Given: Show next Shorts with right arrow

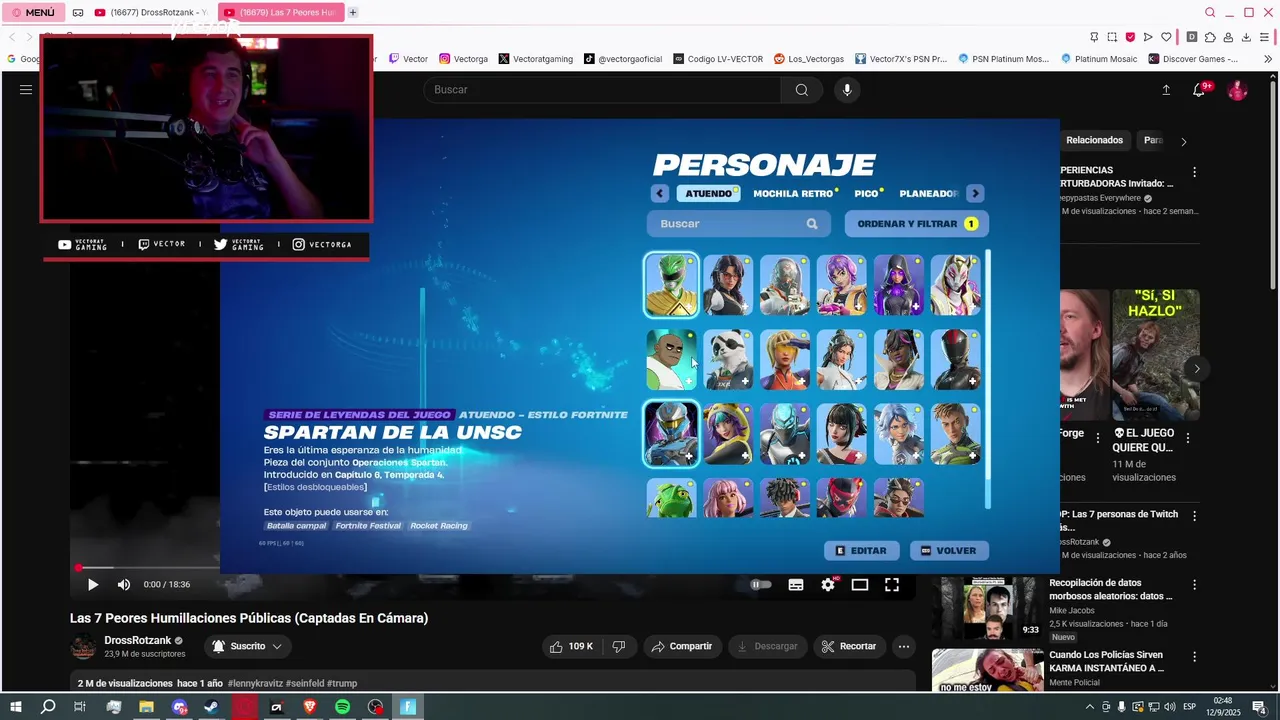Looking at the screenshot, I should pyautogui.click(x=1197, y=369).
